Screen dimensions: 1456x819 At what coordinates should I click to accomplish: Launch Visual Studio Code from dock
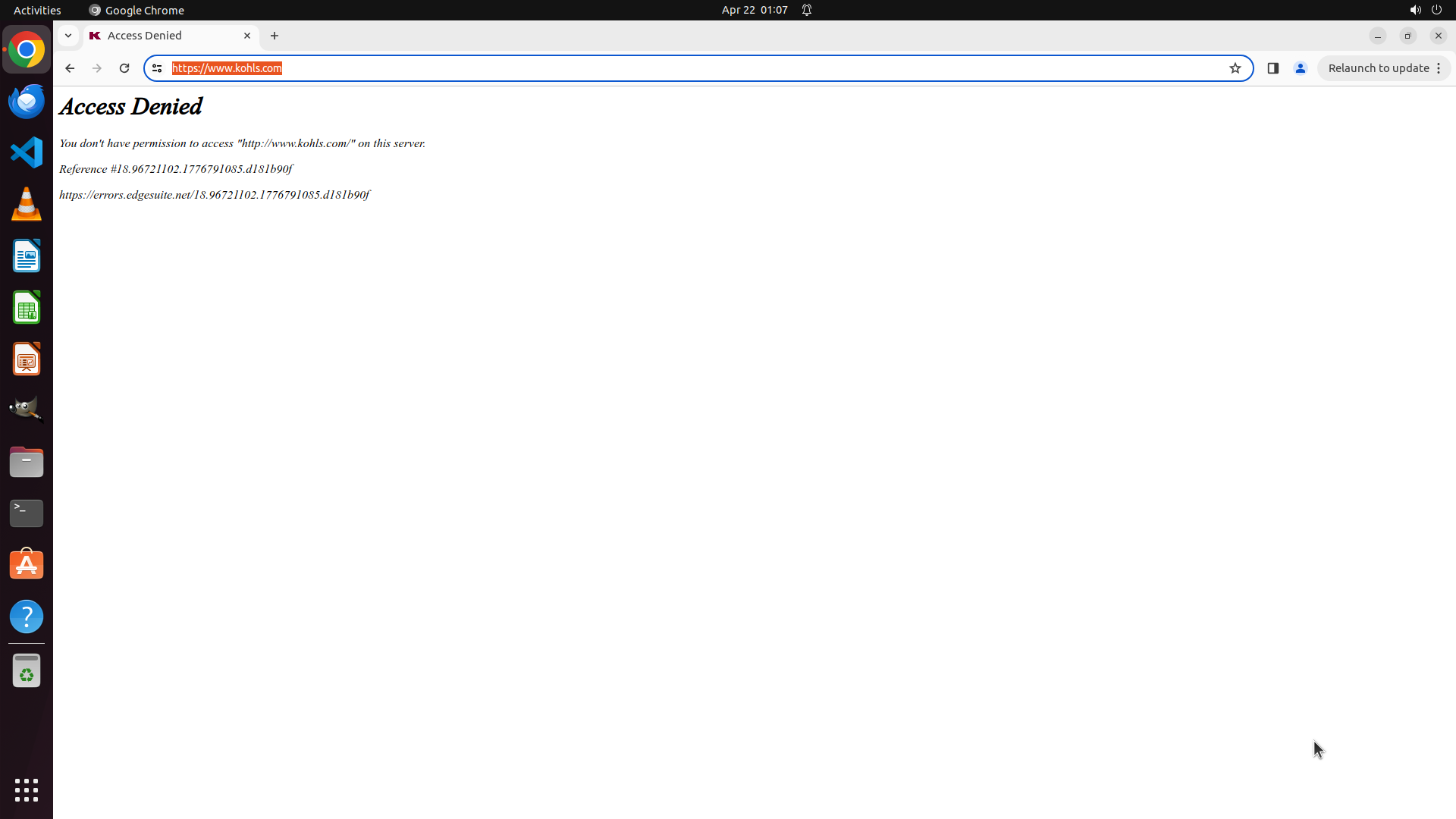(x=27, y=152)
